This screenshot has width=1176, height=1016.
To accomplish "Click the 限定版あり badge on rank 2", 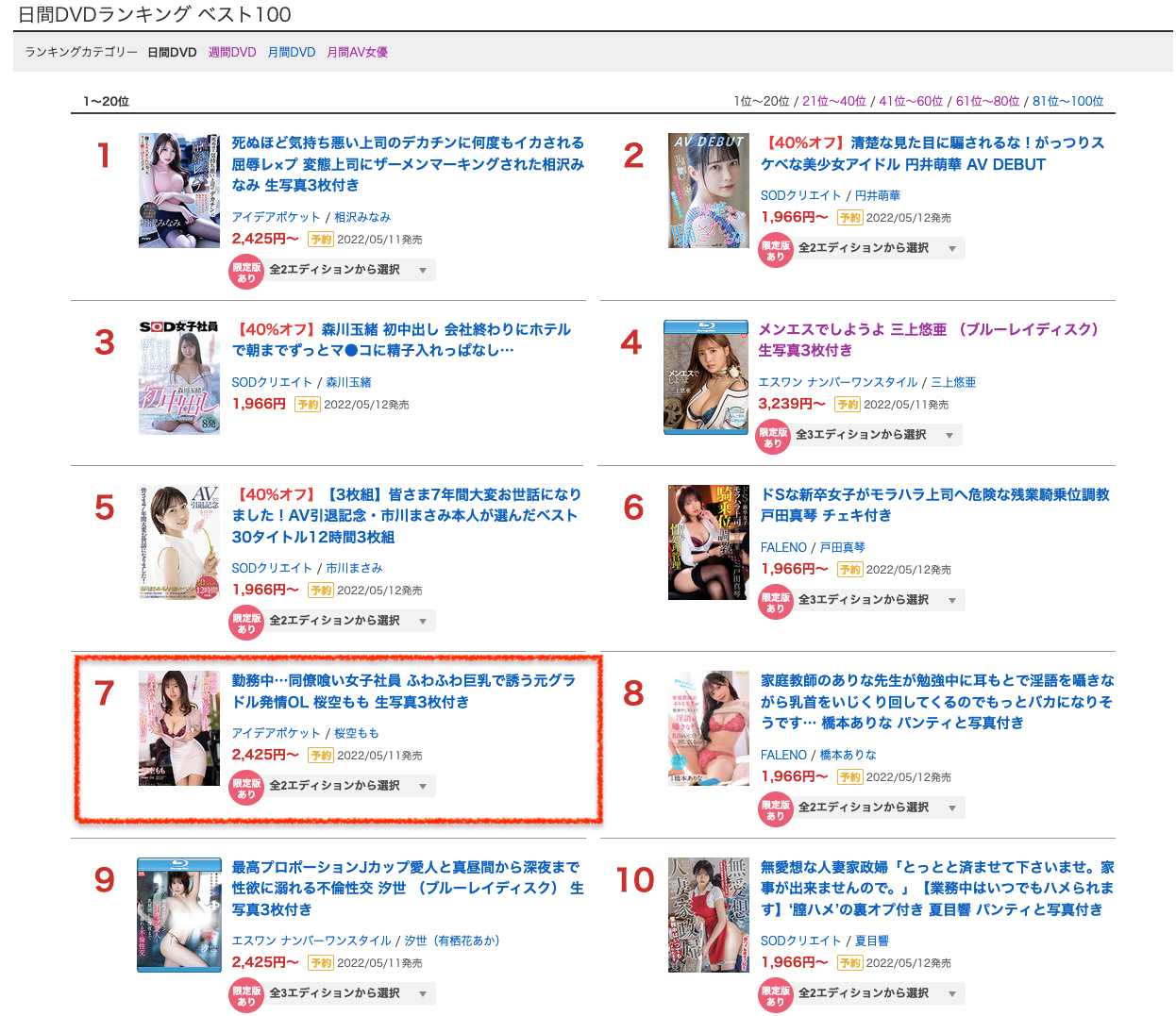I will pyautogui.click(x=776, y=251).
